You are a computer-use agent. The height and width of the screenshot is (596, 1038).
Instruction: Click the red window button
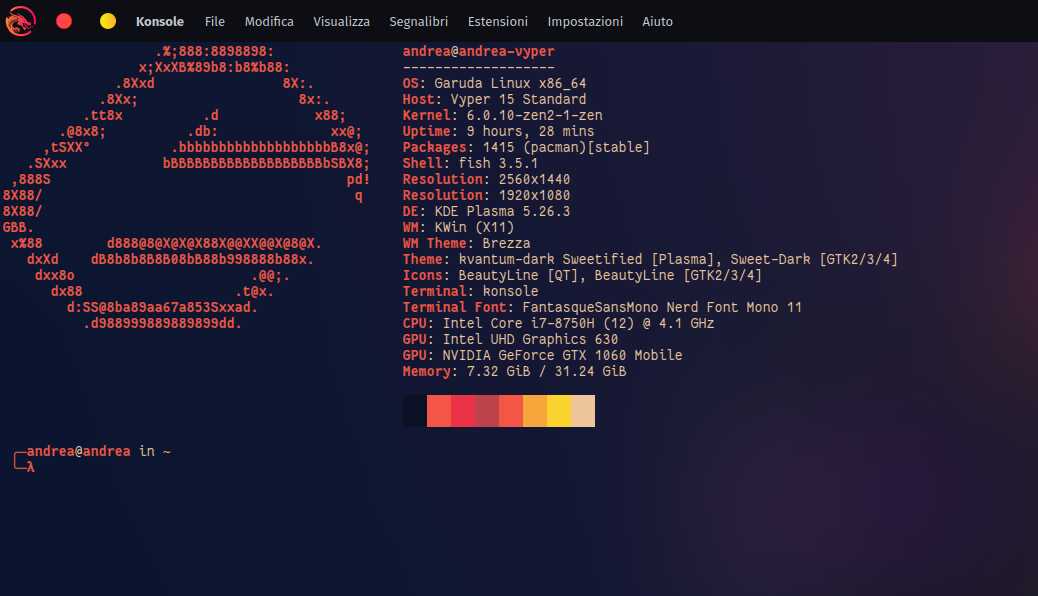tap(64, 21)
